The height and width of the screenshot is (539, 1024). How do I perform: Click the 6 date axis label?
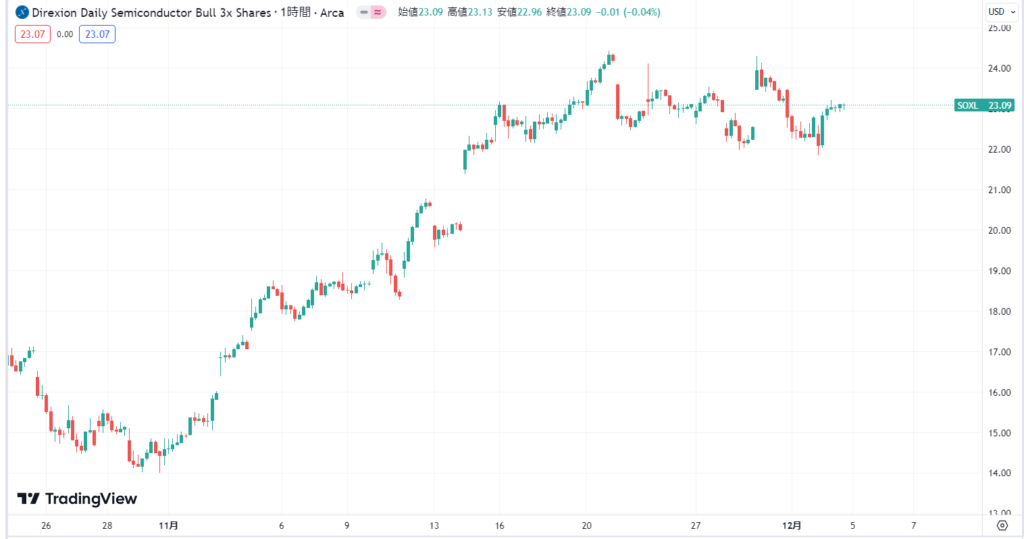(281, 525)
